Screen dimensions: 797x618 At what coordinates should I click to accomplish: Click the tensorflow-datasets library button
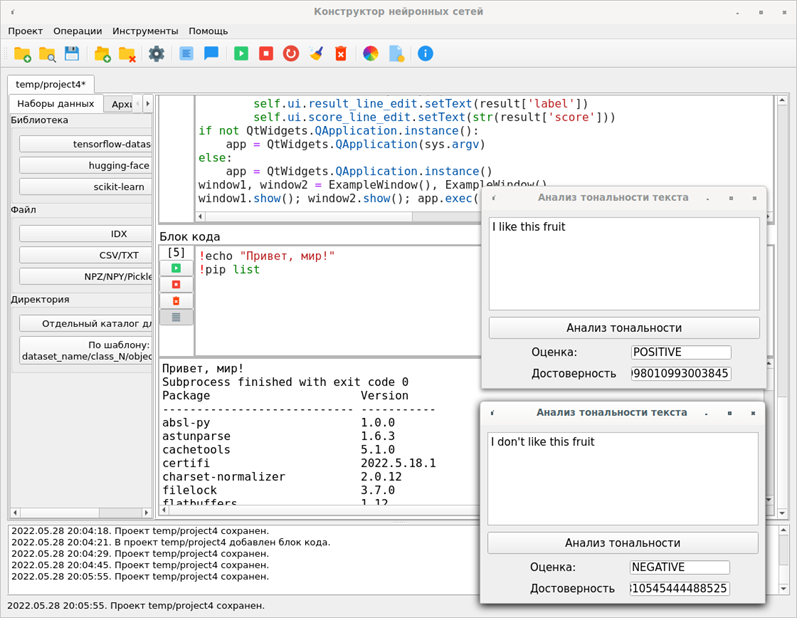[85, 144]
